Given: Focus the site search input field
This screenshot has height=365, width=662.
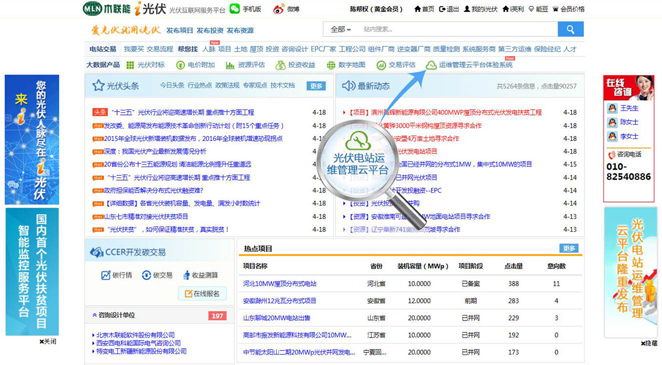Looking at the screenshot, I should (458, 29).
